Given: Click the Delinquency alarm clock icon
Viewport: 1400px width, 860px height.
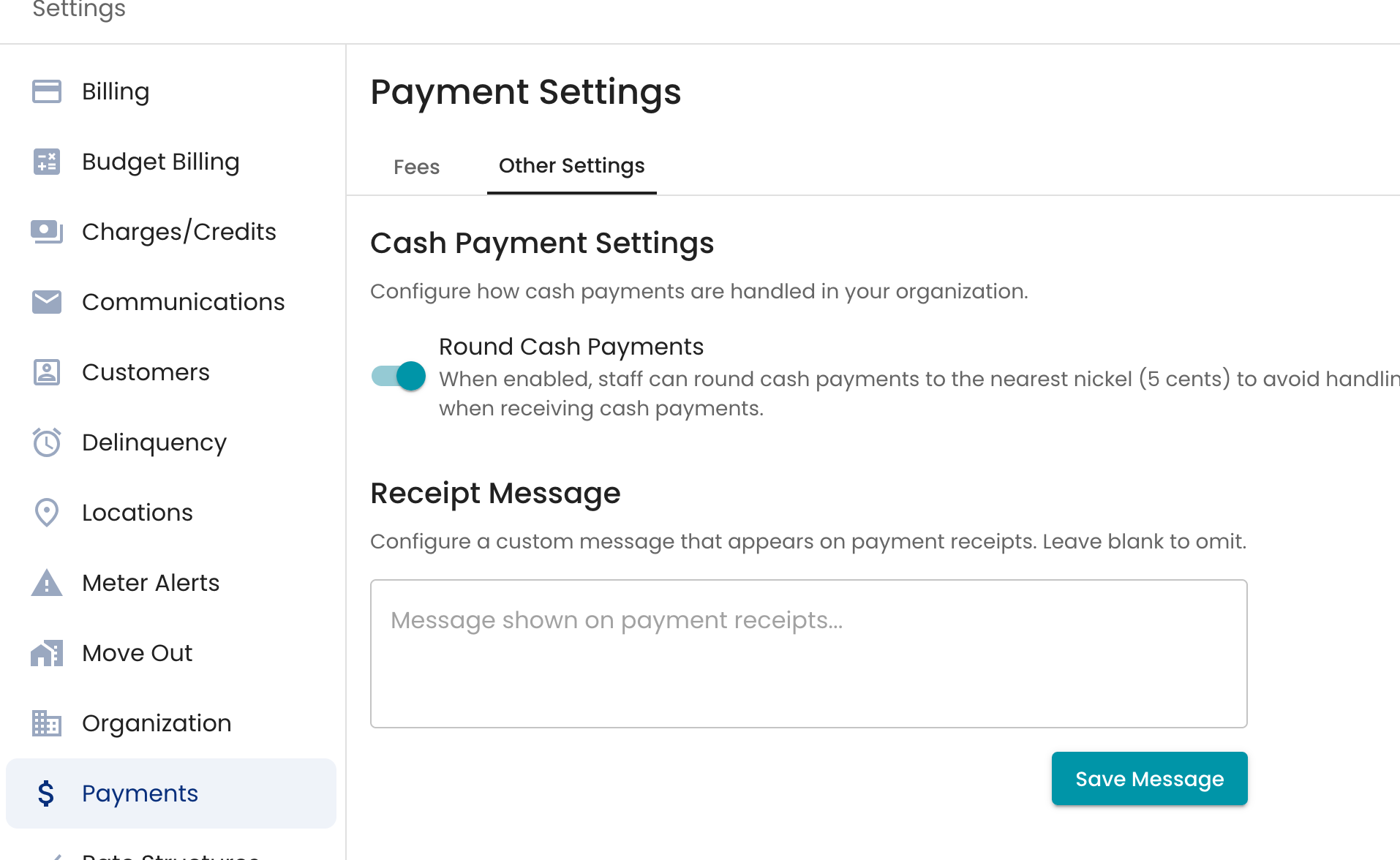Looking at the screenshot, I should pos(47,442).
